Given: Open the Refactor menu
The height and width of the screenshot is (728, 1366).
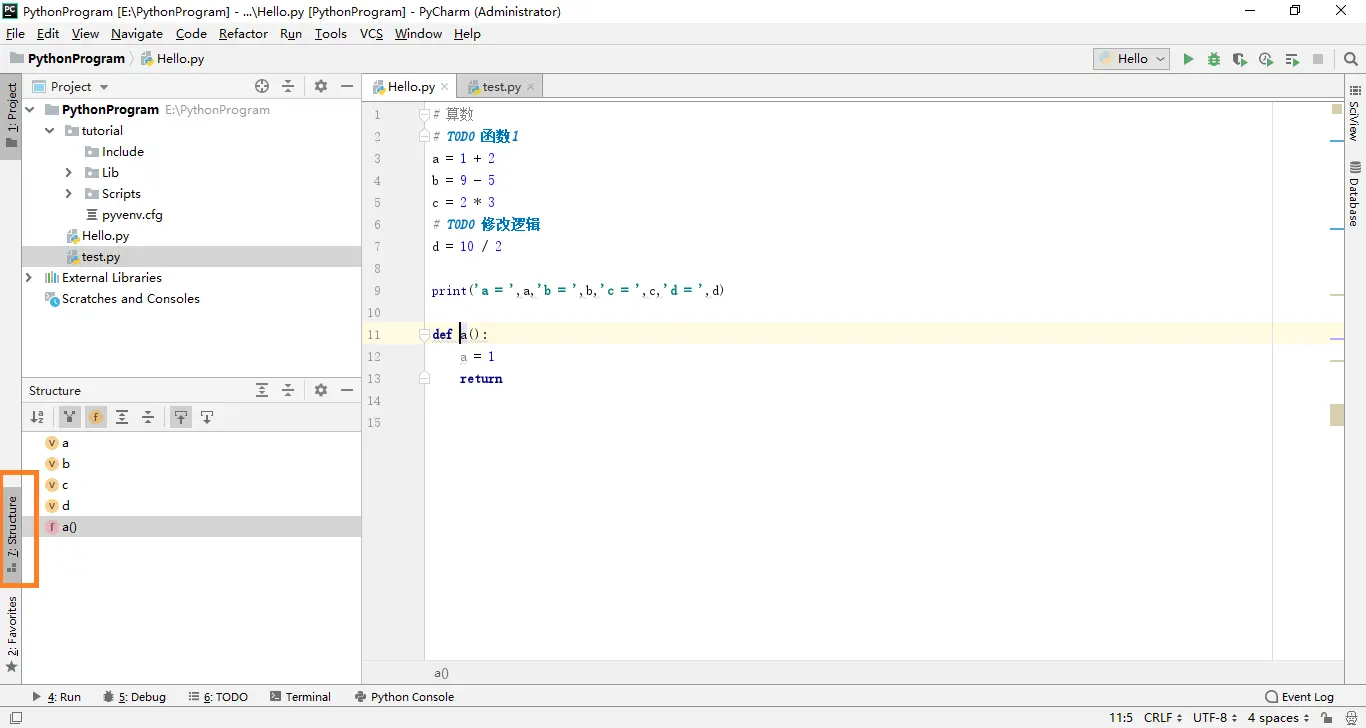Looking at the screenshot, I should coord(243,33).
